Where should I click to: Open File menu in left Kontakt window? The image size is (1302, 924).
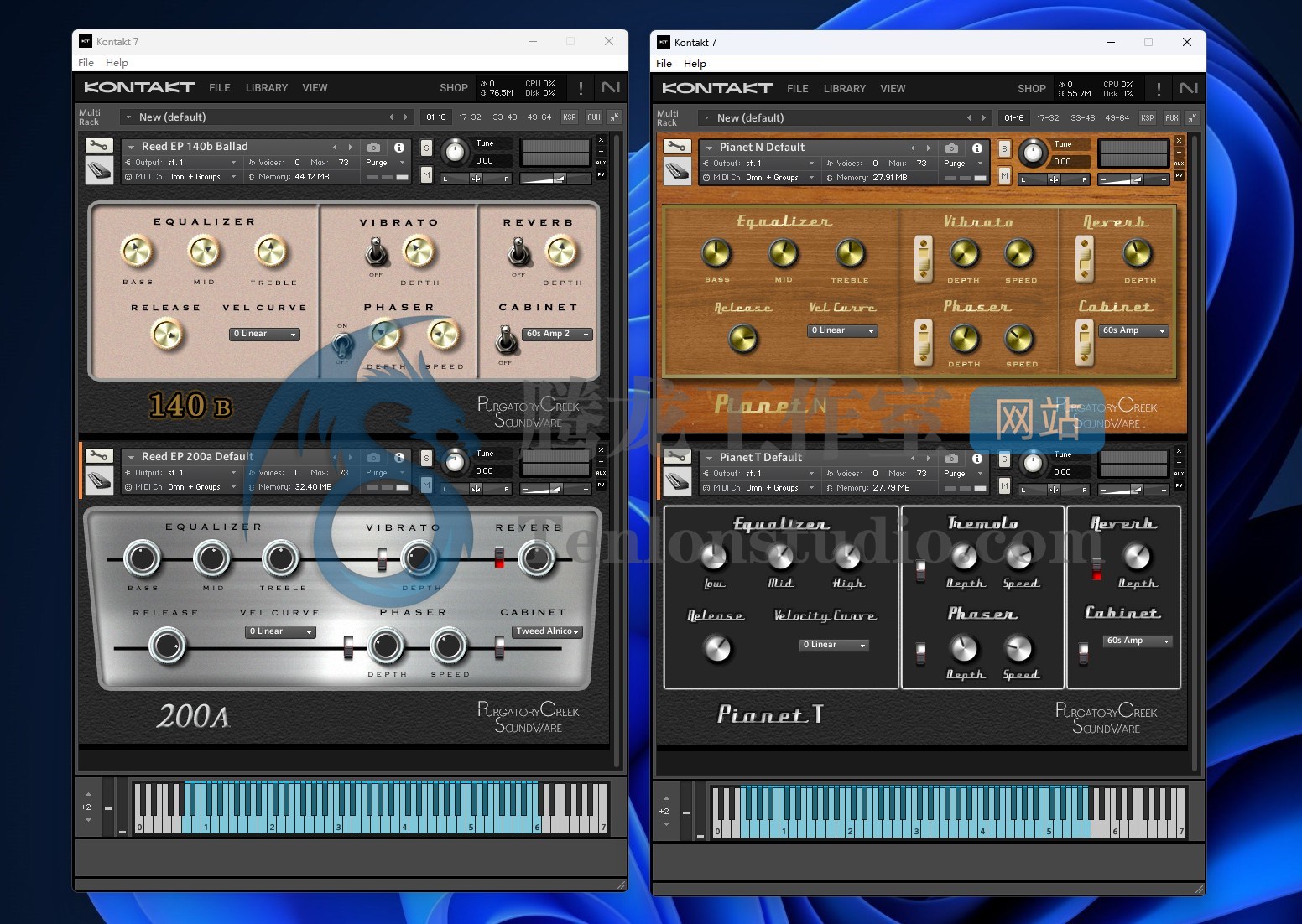86,62
